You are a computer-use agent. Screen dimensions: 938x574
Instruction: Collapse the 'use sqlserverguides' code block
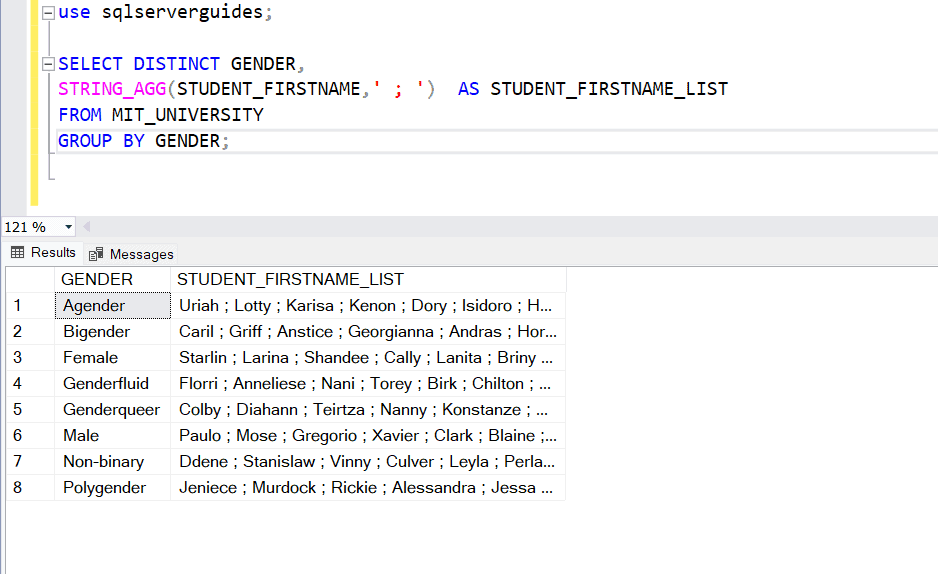click(48, 13)
